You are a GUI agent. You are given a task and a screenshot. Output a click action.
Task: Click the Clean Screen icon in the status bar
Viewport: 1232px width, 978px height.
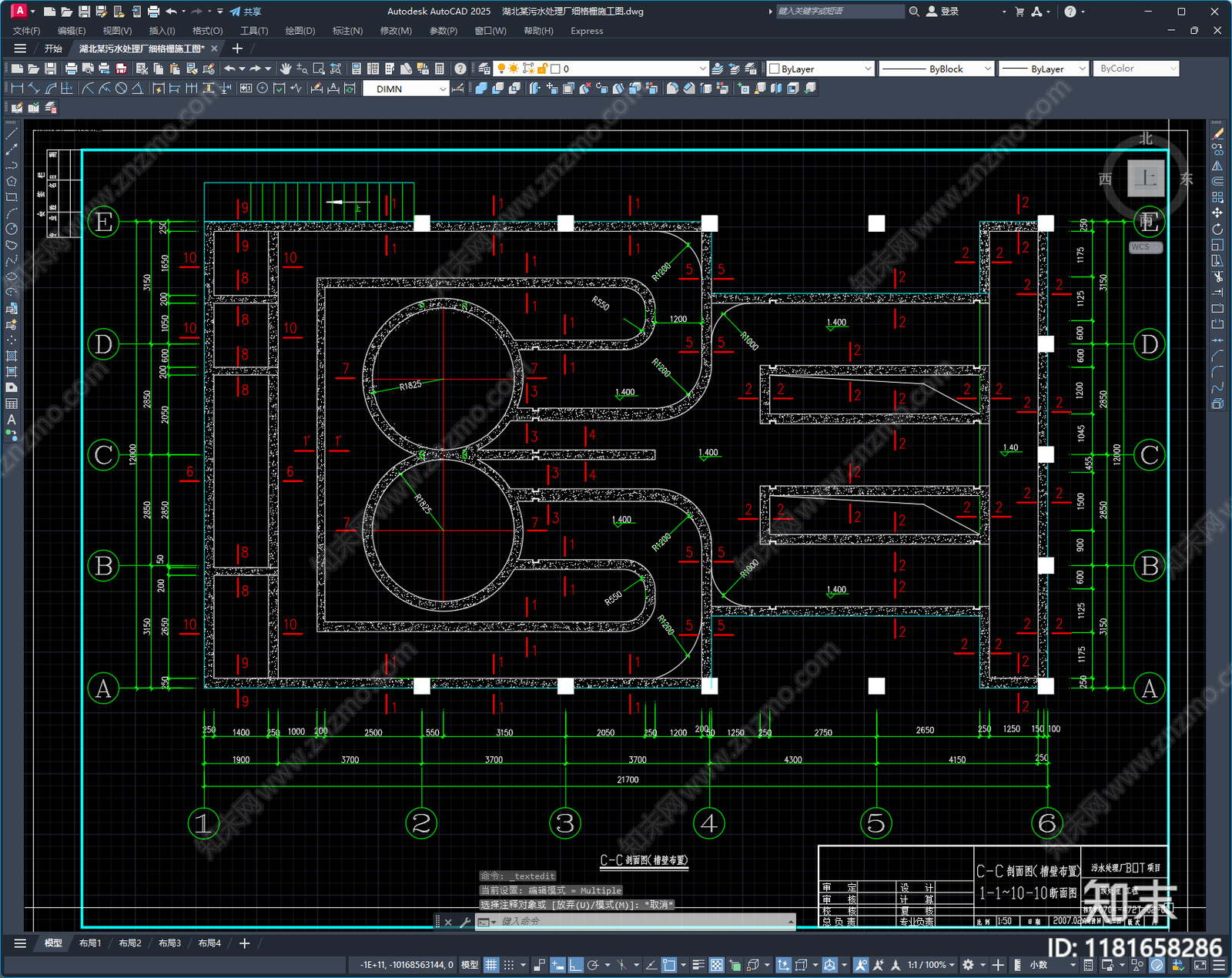[1200, 965]
